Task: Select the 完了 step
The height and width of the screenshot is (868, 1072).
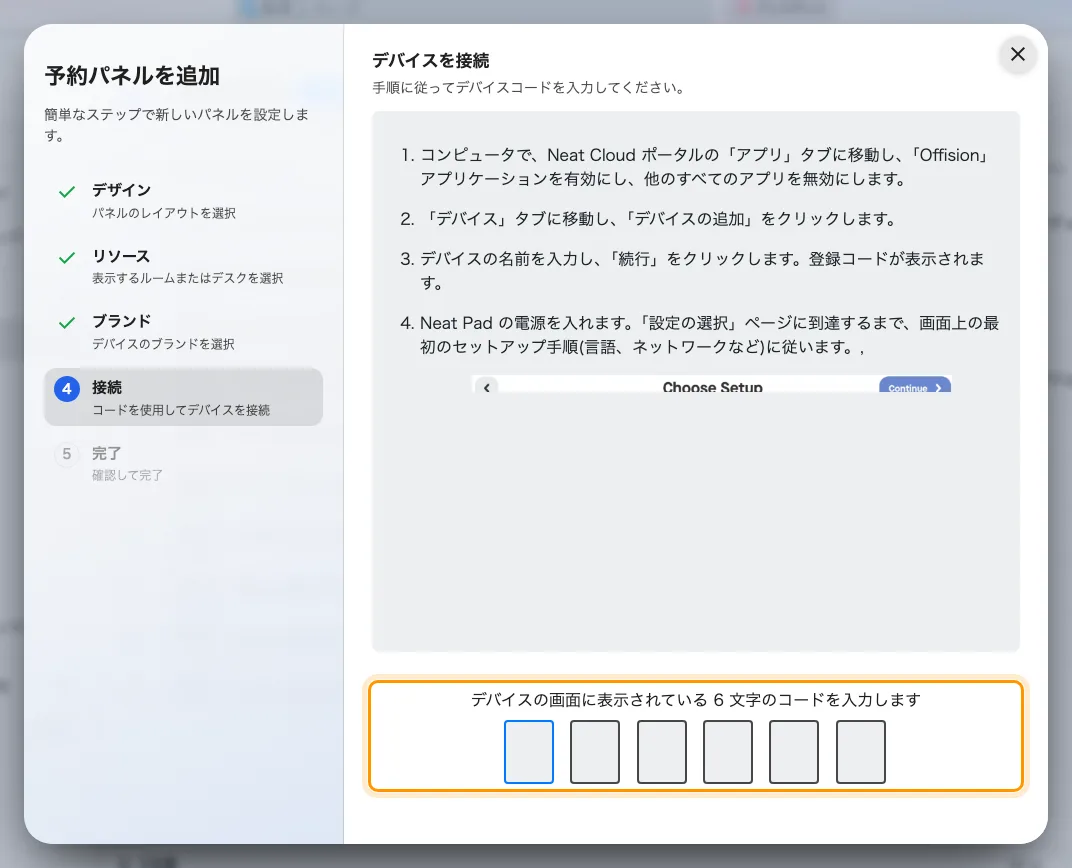Action: pos(183,463)
